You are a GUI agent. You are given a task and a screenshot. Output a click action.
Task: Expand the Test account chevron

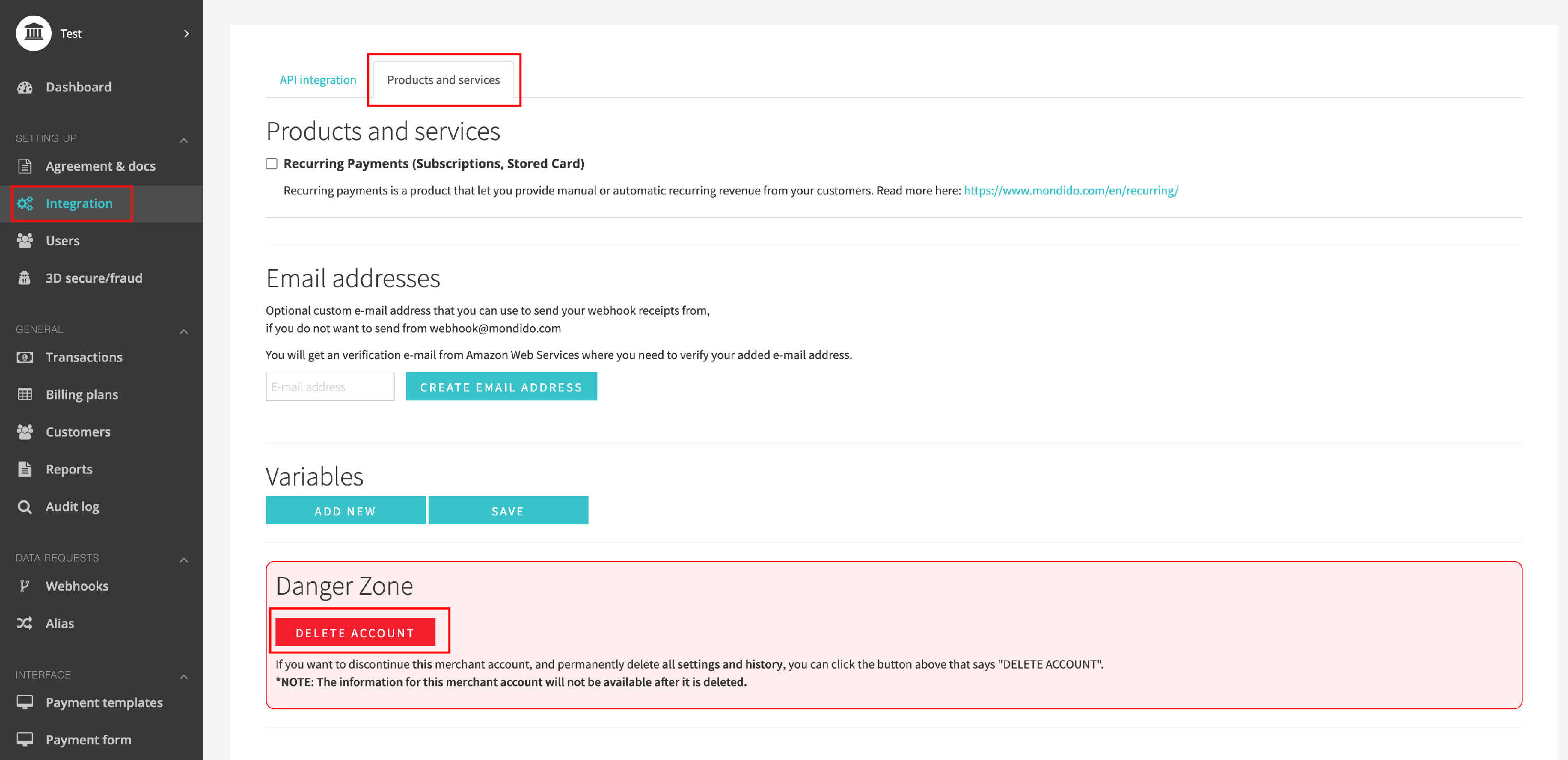pyautogui.click(x=186, y=33)
